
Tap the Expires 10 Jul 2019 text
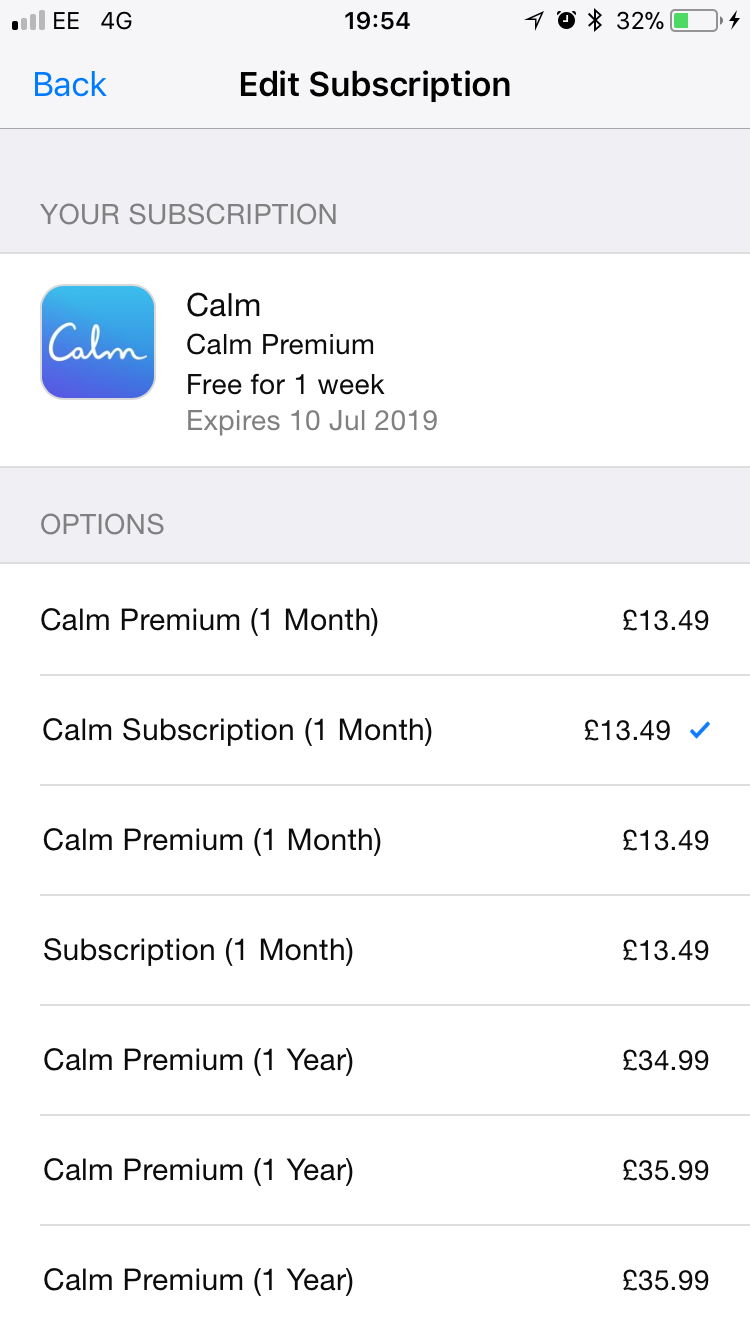click(312, 420)
